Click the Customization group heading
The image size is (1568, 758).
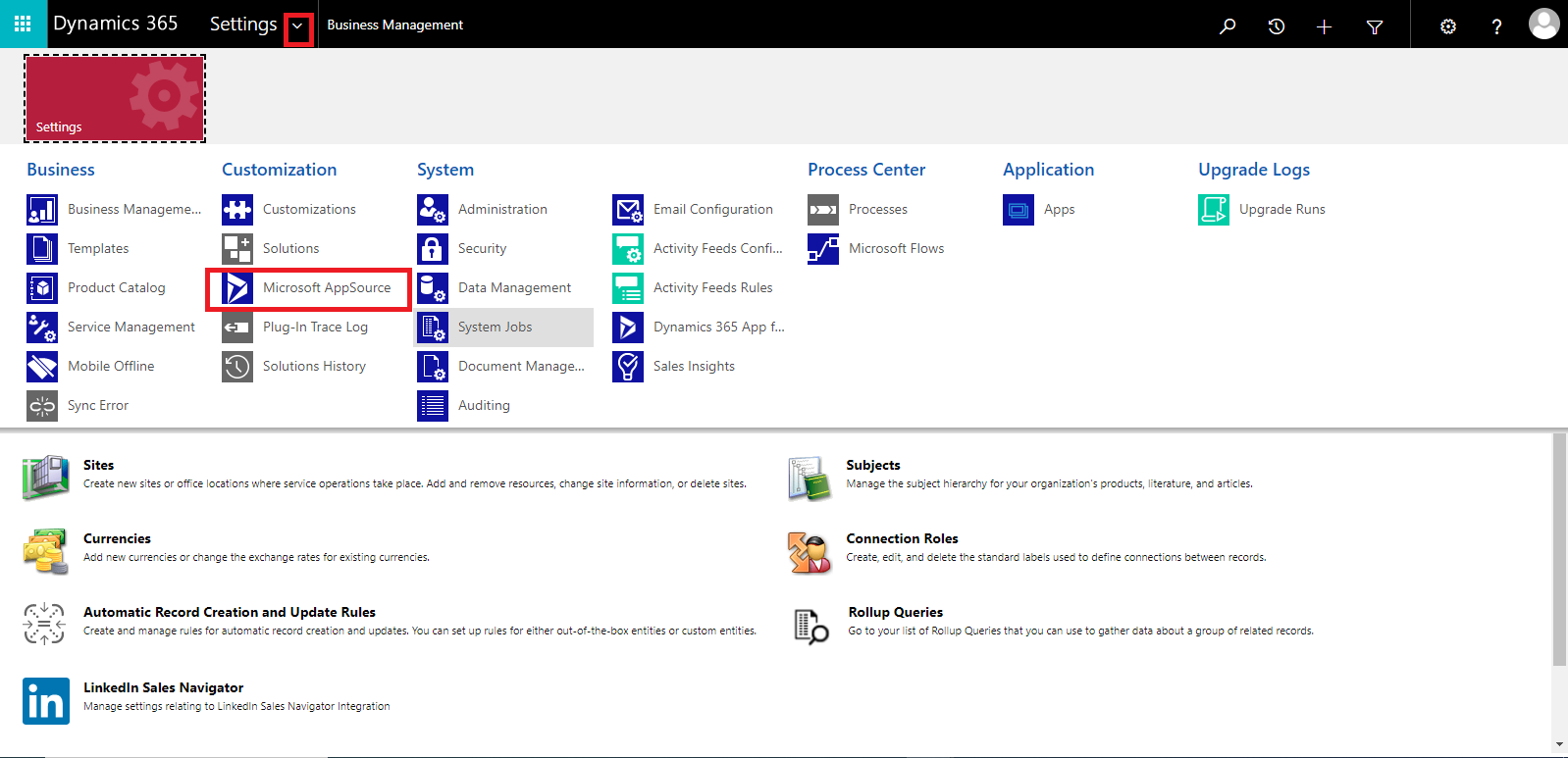pyautogui.click(x=279, y=170)
